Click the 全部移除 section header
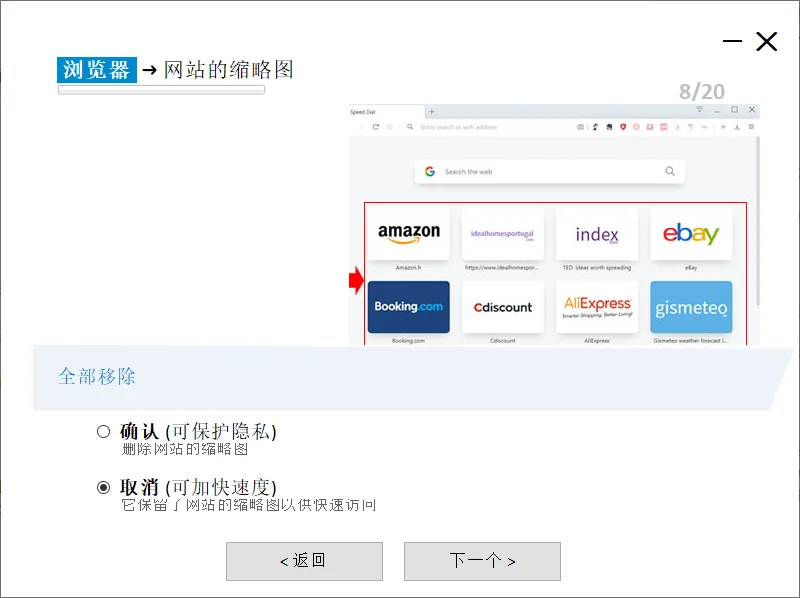This screenshot has height=598, width=800. (x=96, y=377)
